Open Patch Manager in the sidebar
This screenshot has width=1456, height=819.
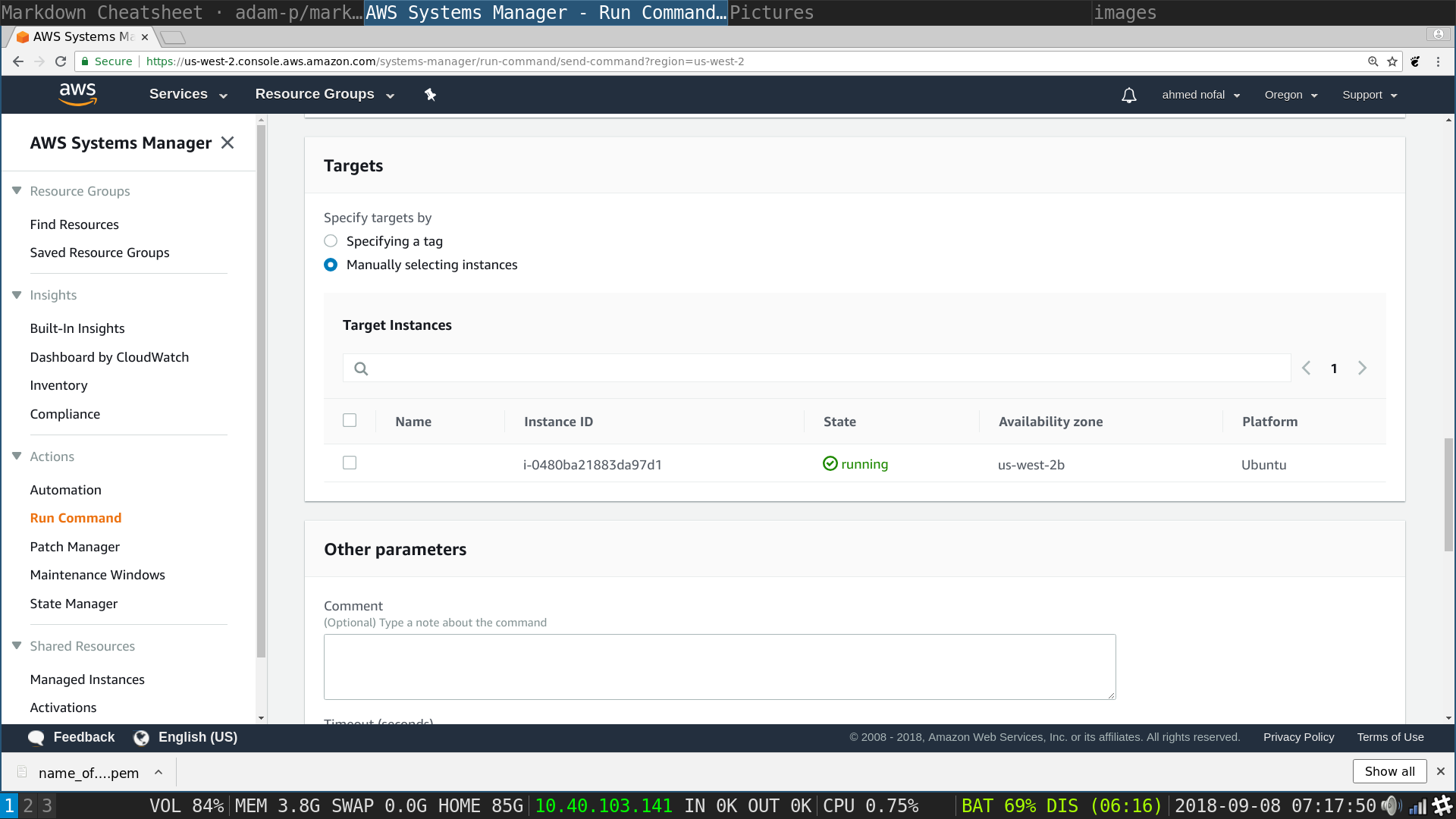click(74, 547)
